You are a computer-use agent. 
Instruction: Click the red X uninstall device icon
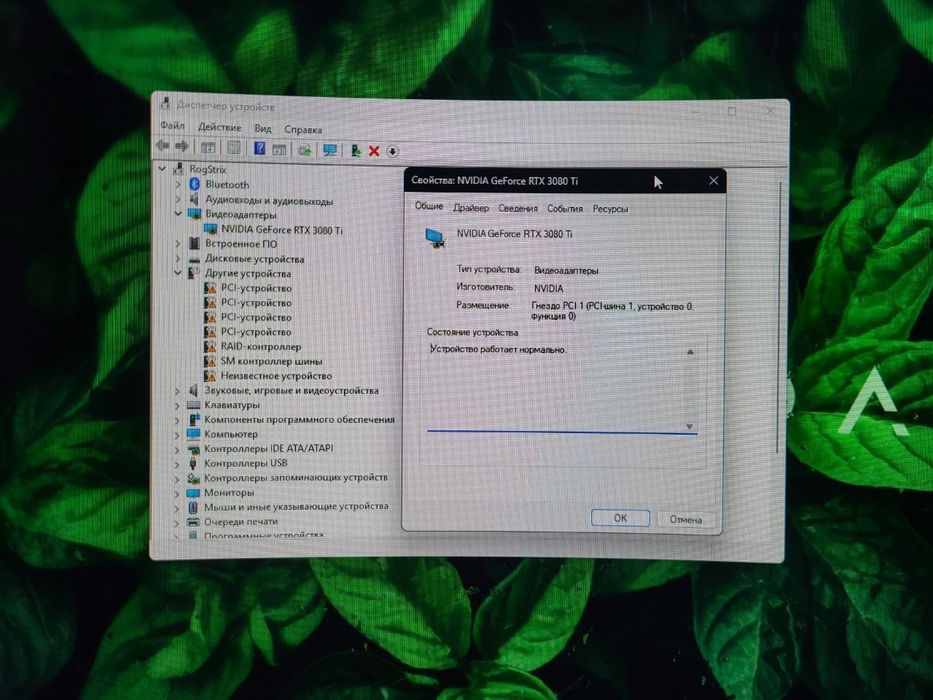[x=374, y=151]
